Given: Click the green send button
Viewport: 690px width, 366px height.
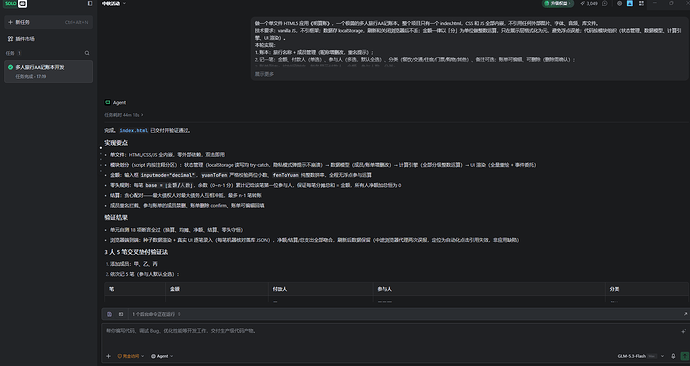Looking at the screenshot, I should [685, 356].
